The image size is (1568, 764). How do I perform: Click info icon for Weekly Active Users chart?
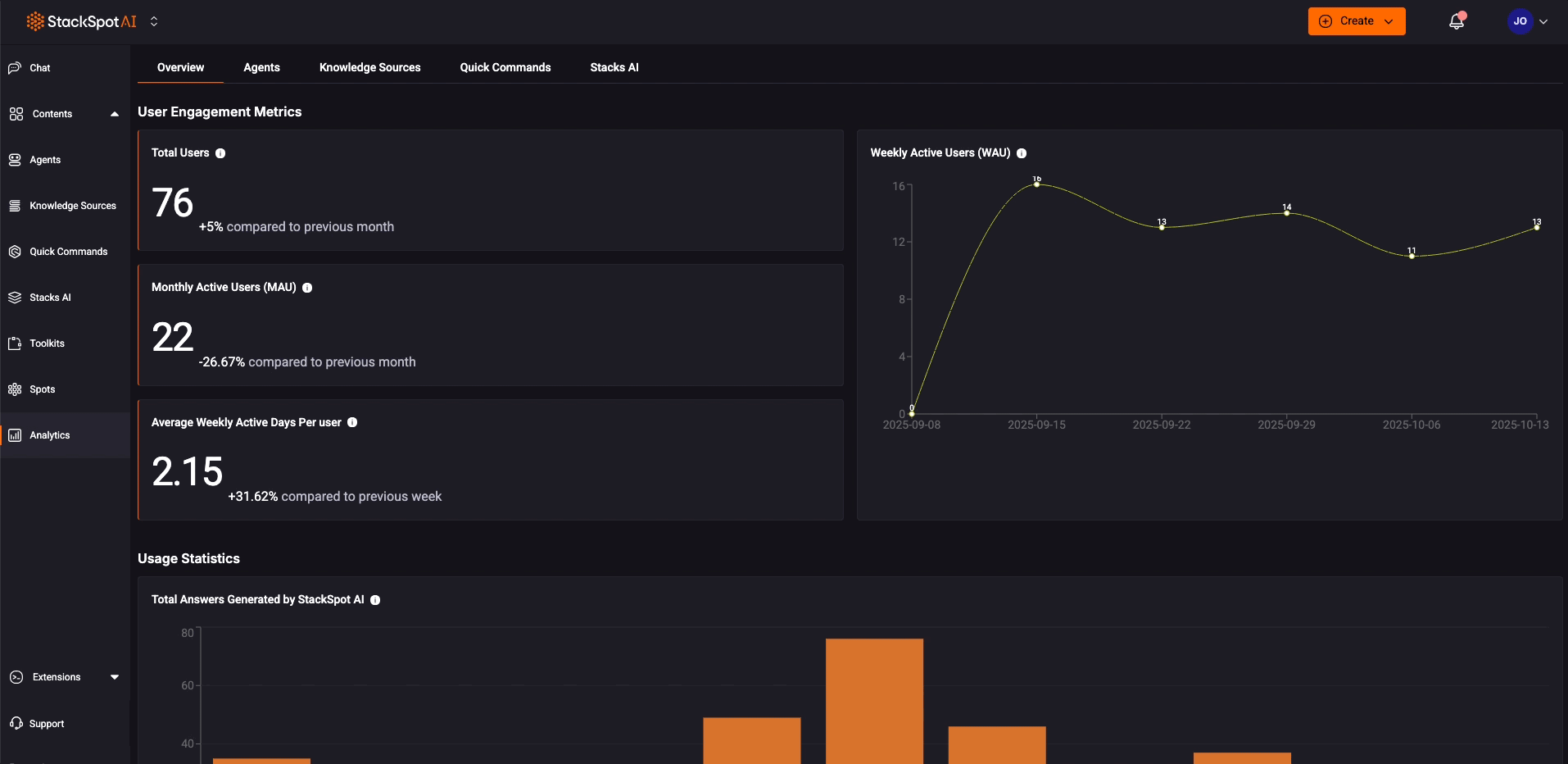(1022, 153)
